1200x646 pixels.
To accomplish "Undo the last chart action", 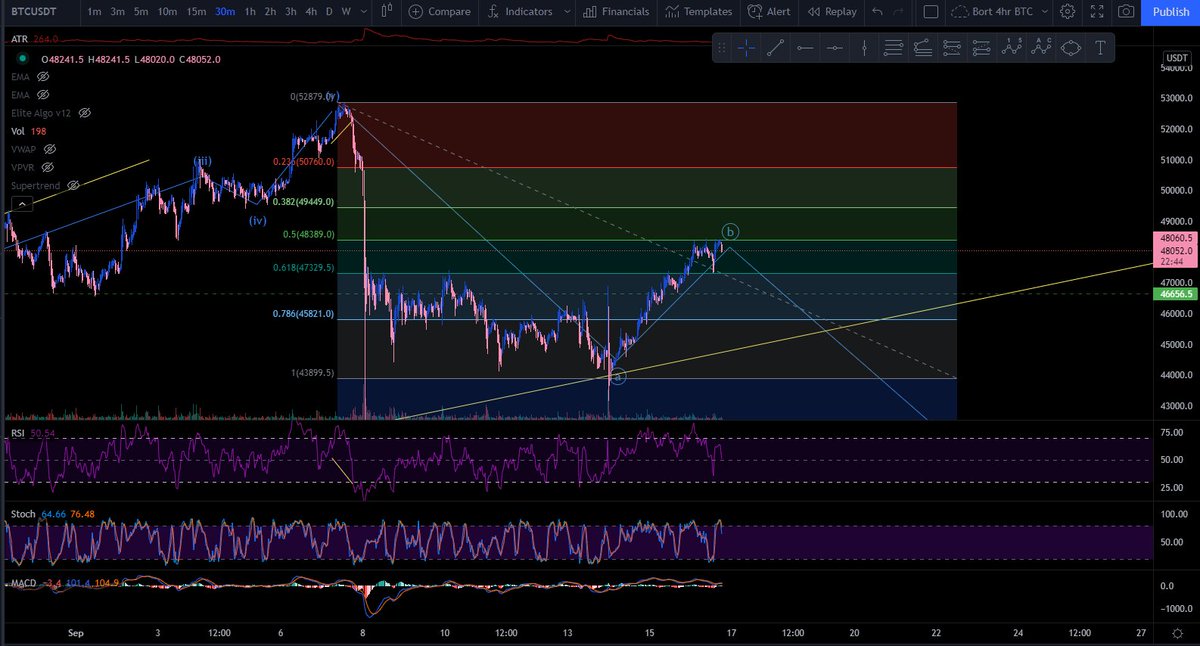I will [877, 12].
